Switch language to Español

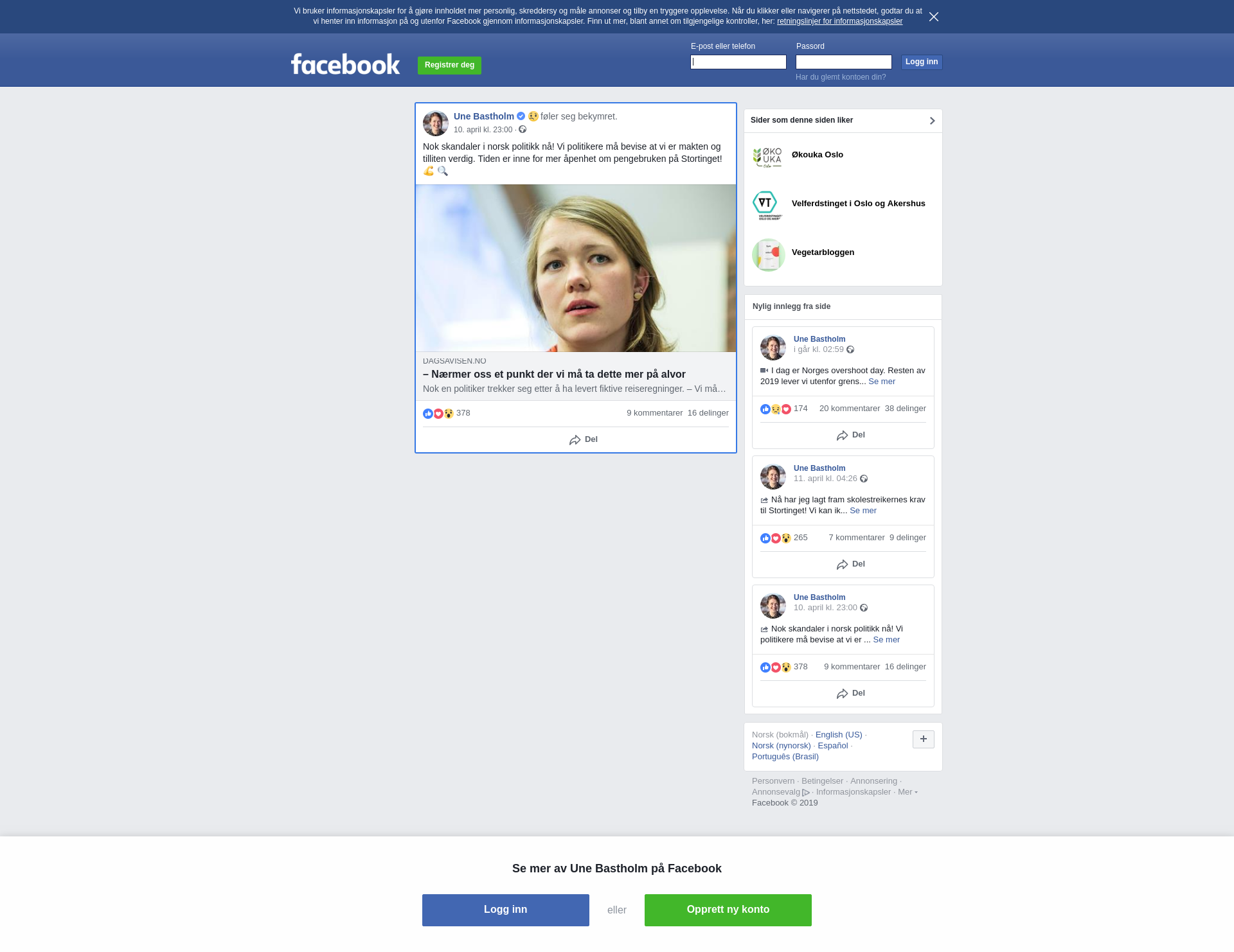coord(833,746)
